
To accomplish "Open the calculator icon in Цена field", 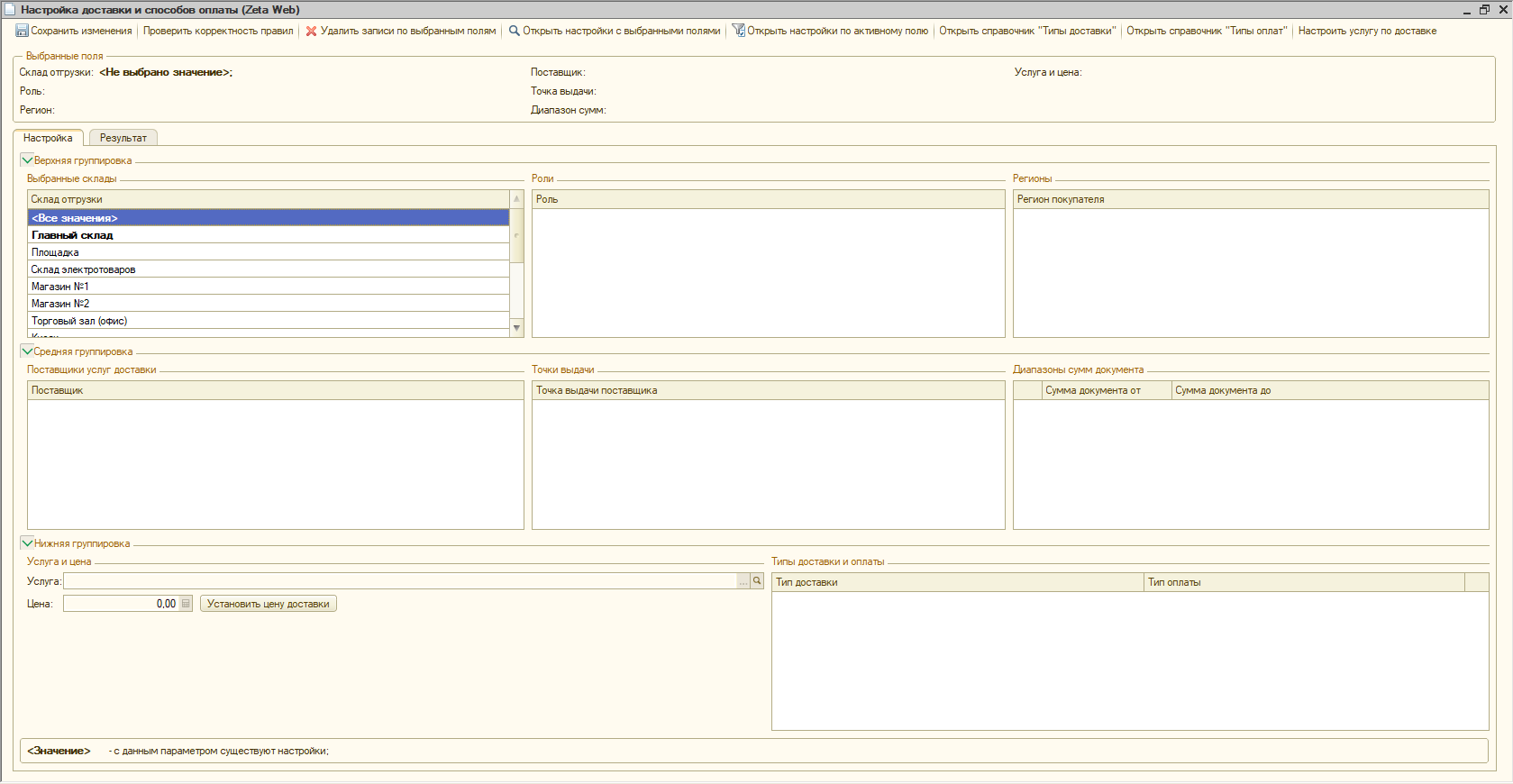I will click(186, 604).
